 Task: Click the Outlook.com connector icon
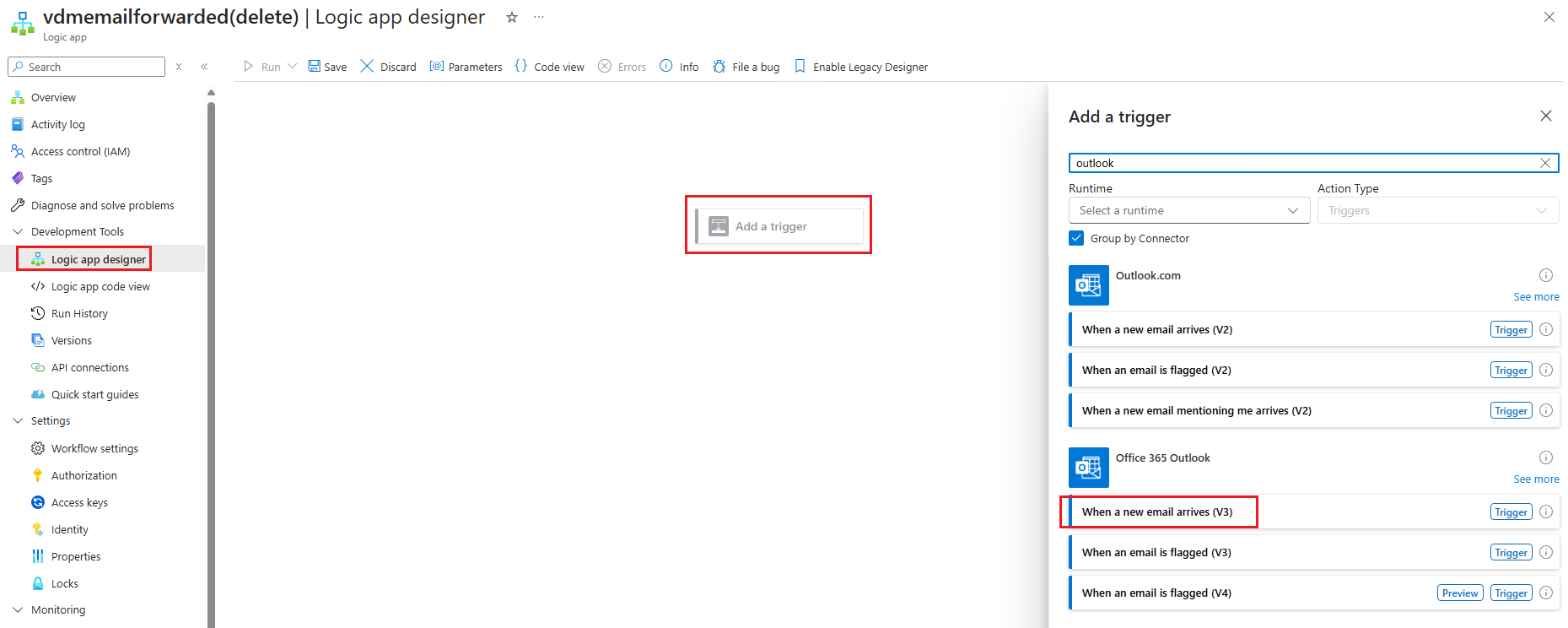click(1089, 285)
